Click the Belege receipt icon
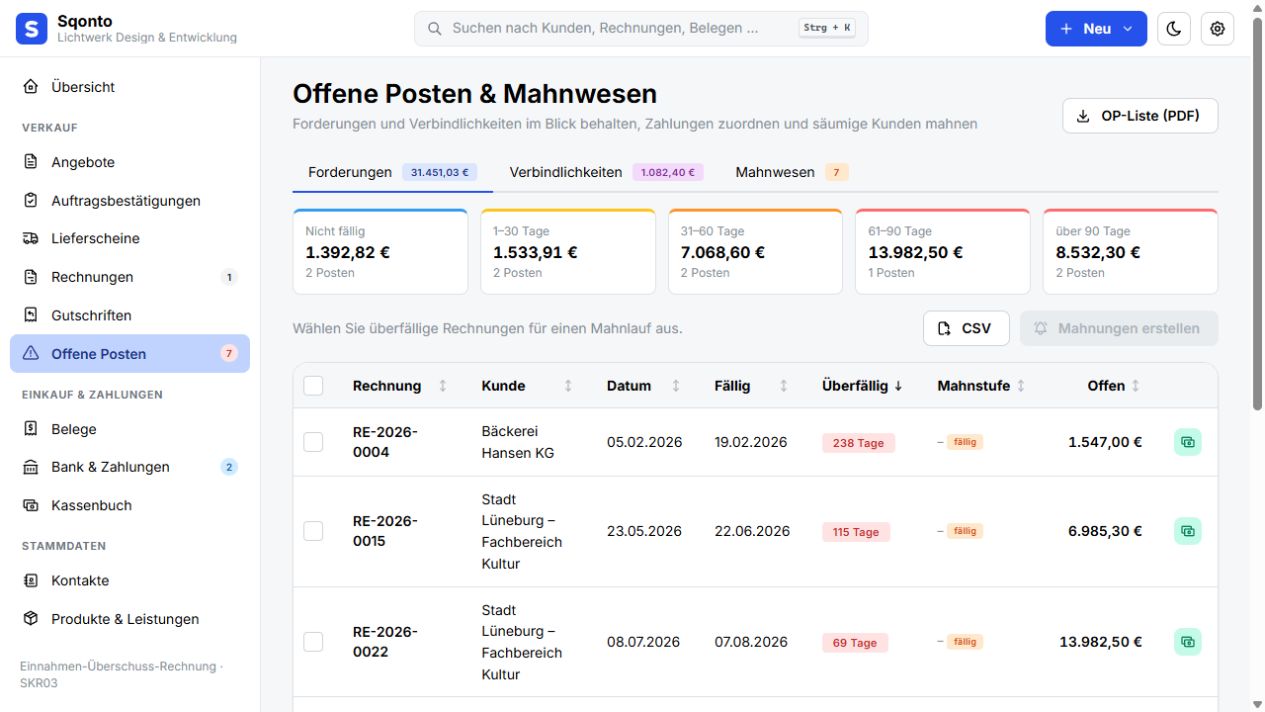The width and height of the screenshot is (1265, 712). [31, 429]
